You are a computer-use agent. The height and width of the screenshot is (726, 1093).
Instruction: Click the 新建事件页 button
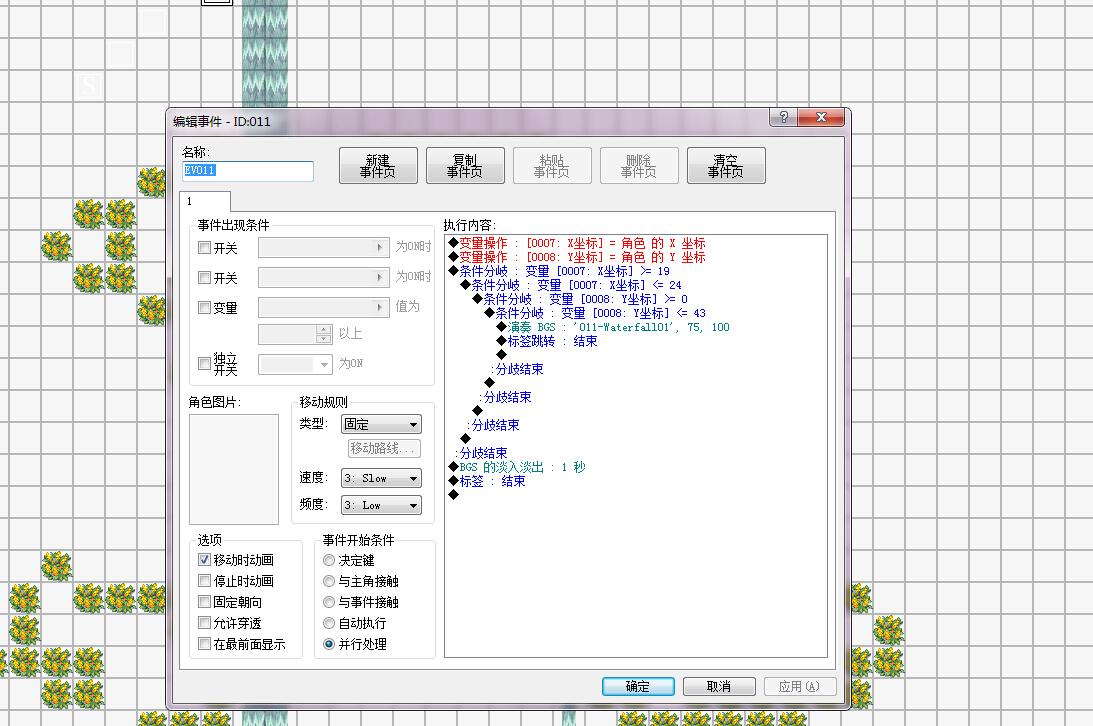pyautogui.click(x=378, y=166)
